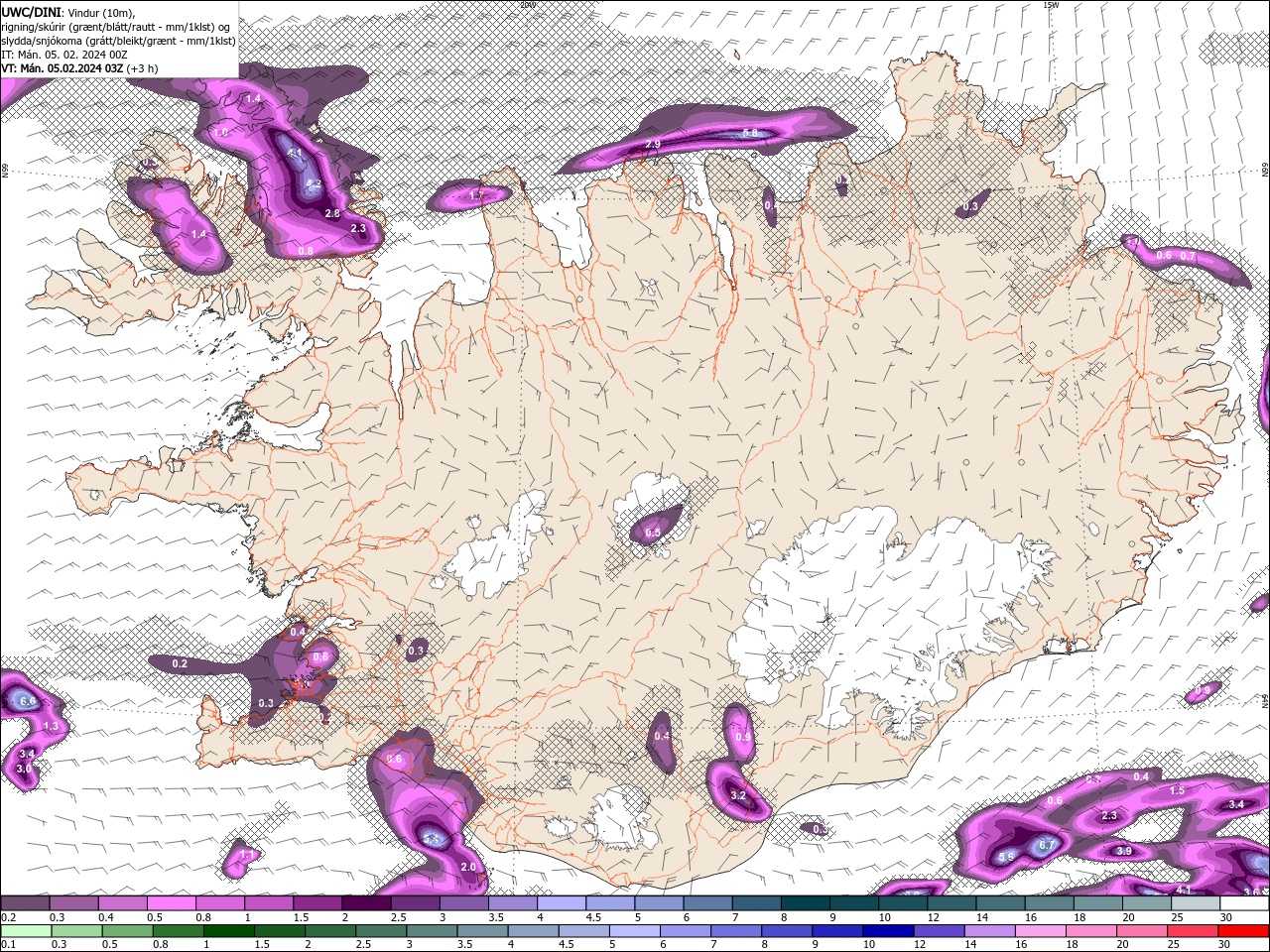Viewport: 1270px width, 952px height.
Task: Select the light pink swatch labeled 16 in lower legend
Action: [1042, 931]
